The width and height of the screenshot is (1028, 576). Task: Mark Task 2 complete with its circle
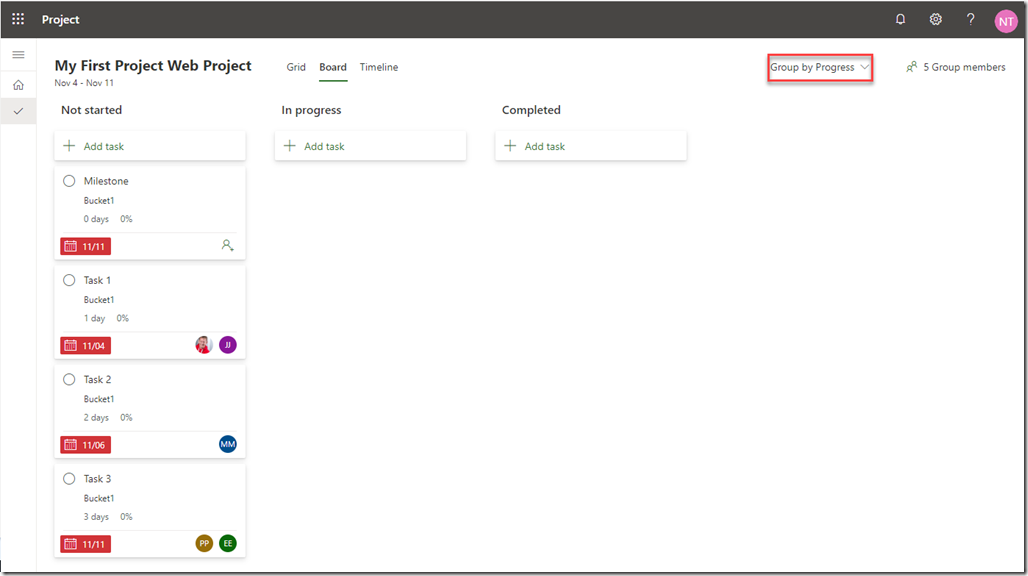69,379
